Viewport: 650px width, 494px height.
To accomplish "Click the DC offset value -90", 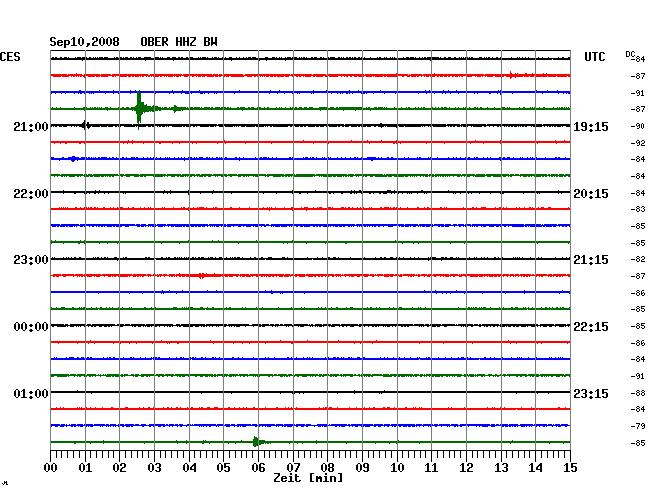I will tap(638, 126).
